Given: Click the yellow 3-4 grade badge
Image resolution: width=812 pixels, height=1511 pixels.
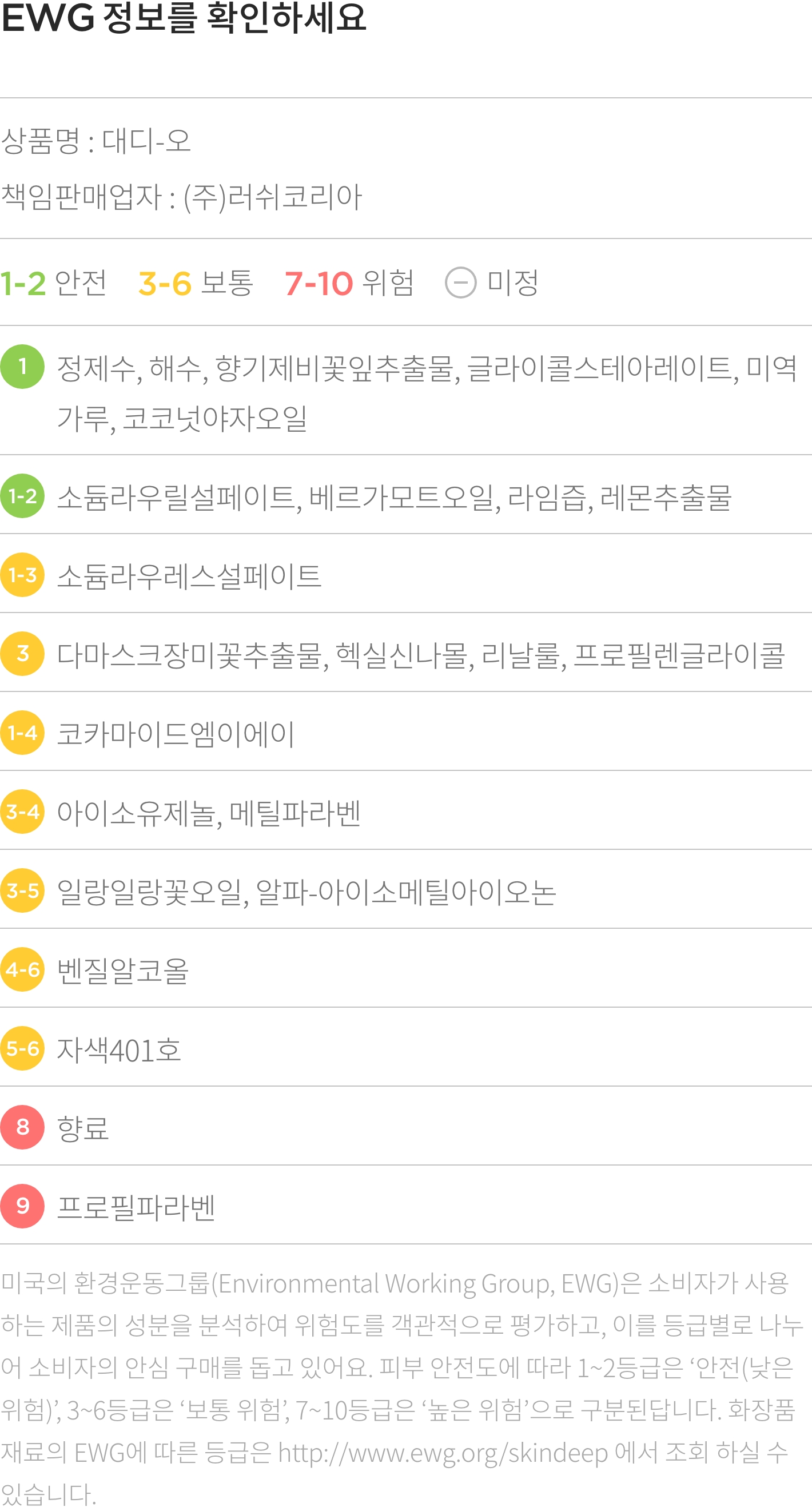Looking at the screenshot, I should point(22,811).
